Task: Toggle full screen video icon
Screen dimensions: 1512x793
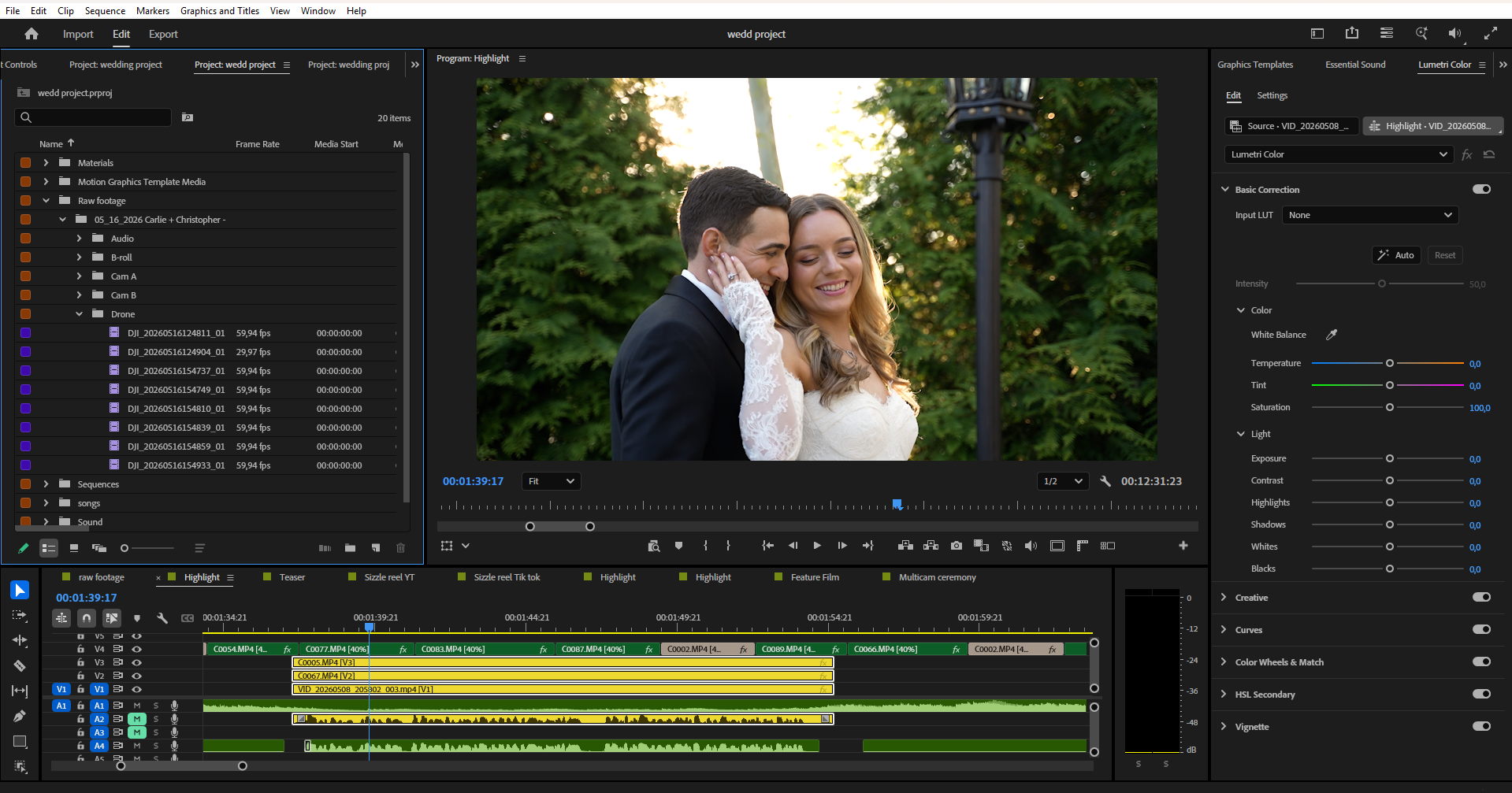Action: (1491, 33)
